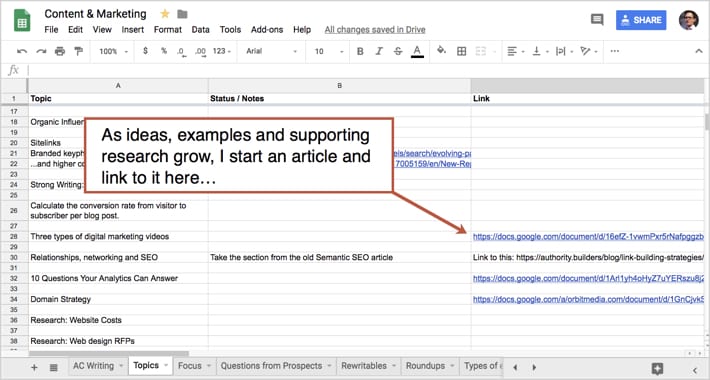Image resolution: width=710 pixels, height=380 pixels.
Task: Switch to the Roundups sheet tab
Action: pyautogui.click(x=425, y=366)
